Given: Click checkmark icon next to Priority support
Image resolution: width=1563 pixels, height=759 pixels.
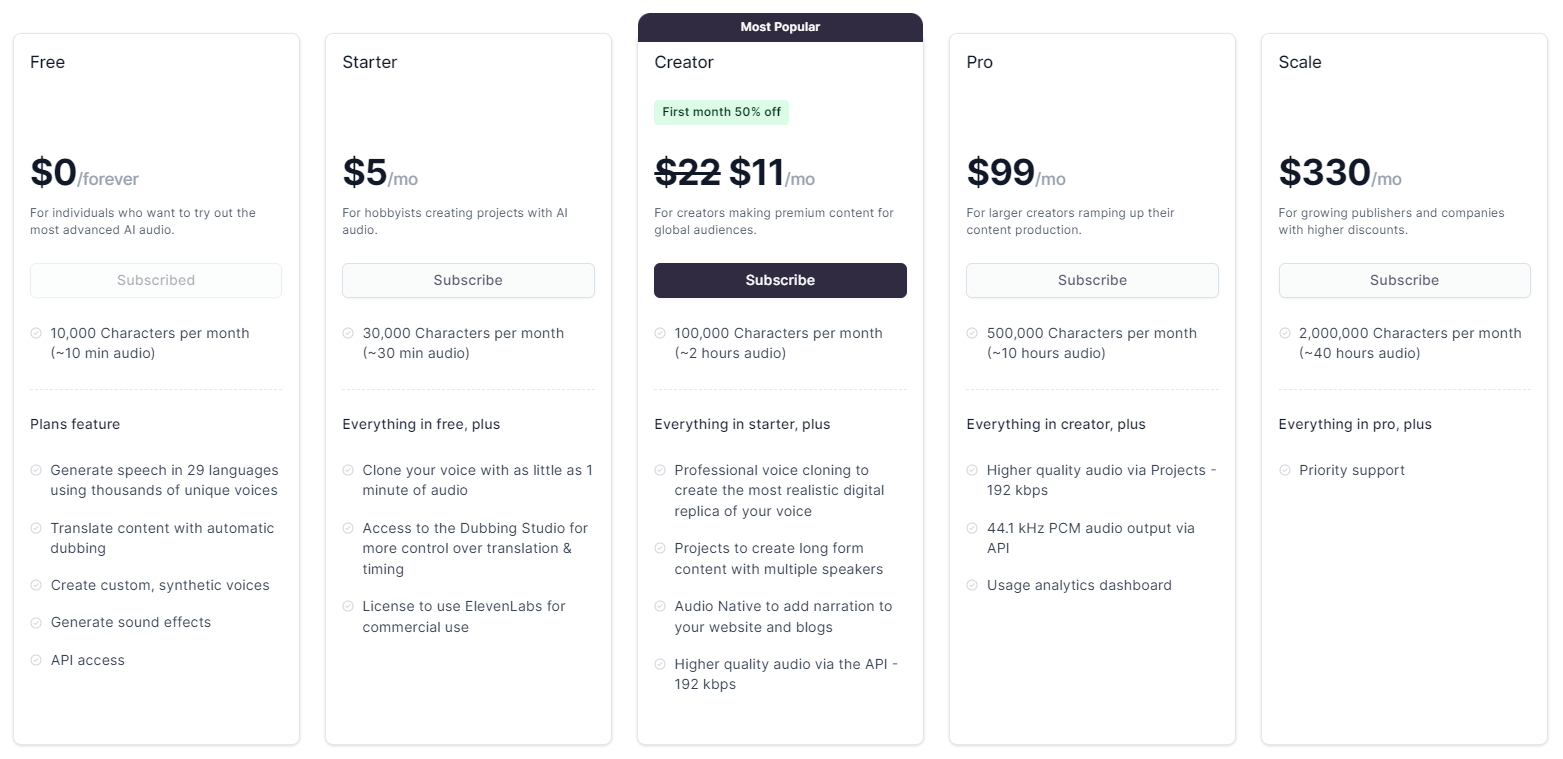Looking at the screenshot, I should [x=1284, y=470].
